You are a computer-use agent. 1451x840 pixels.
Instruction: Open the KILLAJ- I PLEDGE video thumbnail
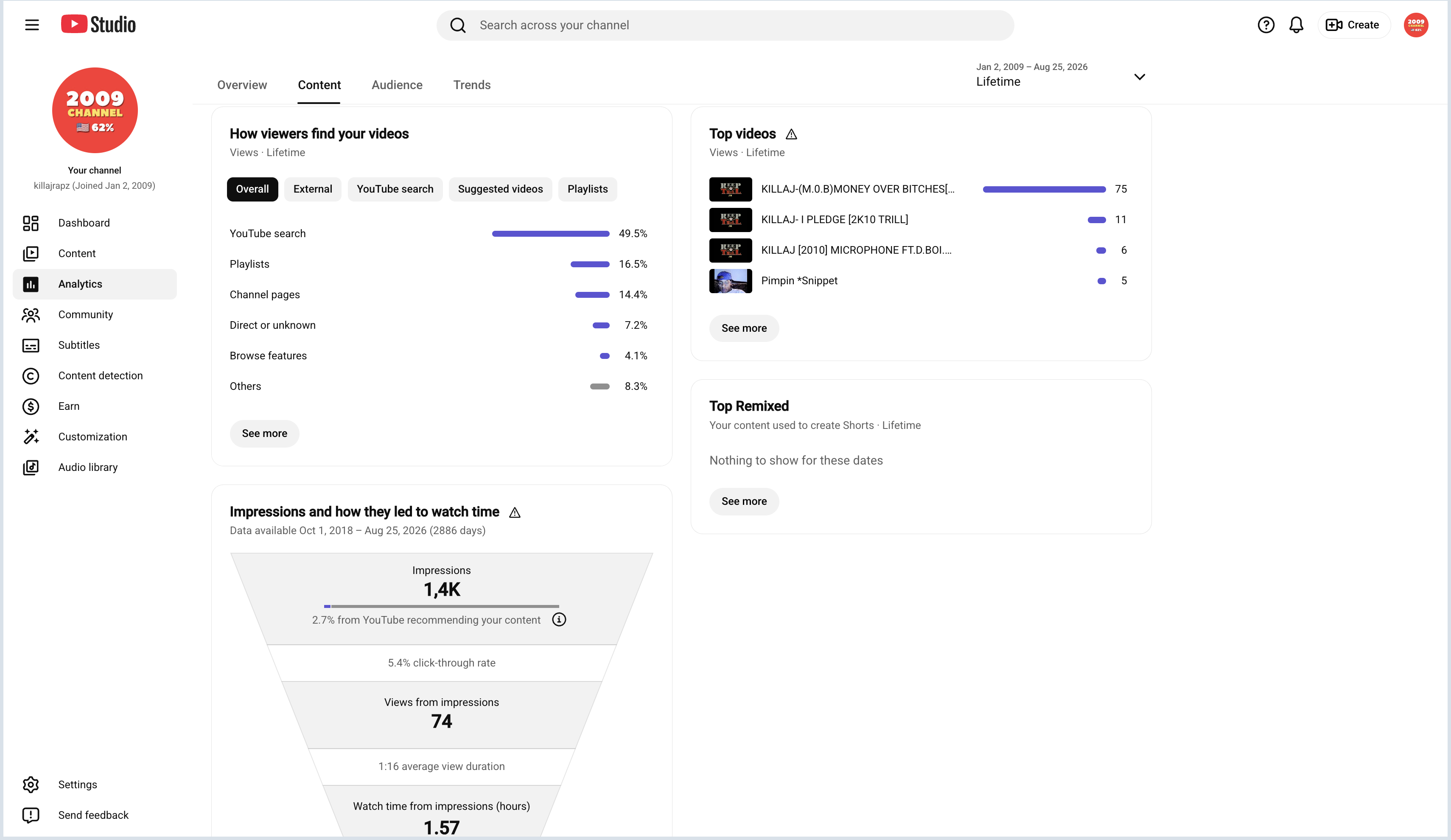[730, 219]
